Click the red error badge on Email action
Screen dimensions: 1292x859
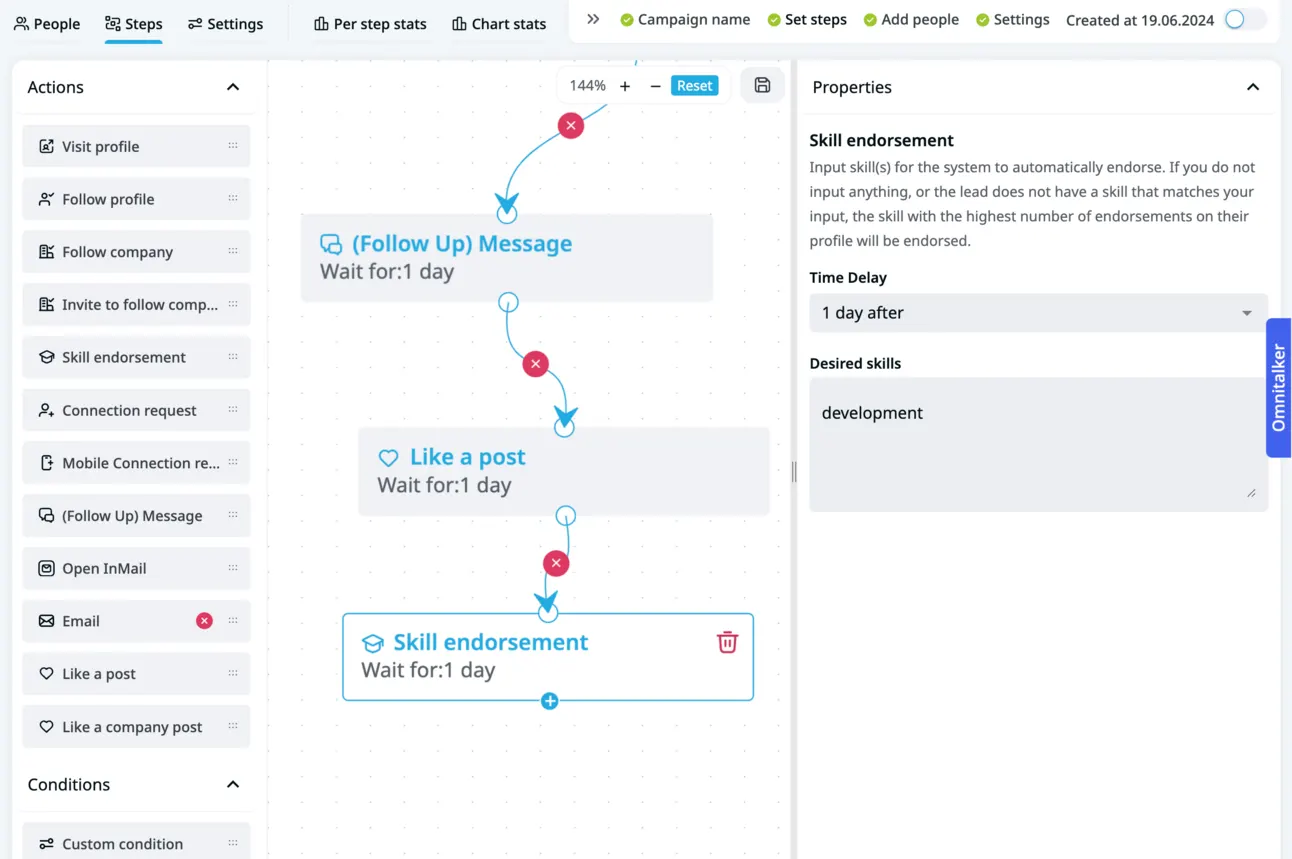click(204, 621)
